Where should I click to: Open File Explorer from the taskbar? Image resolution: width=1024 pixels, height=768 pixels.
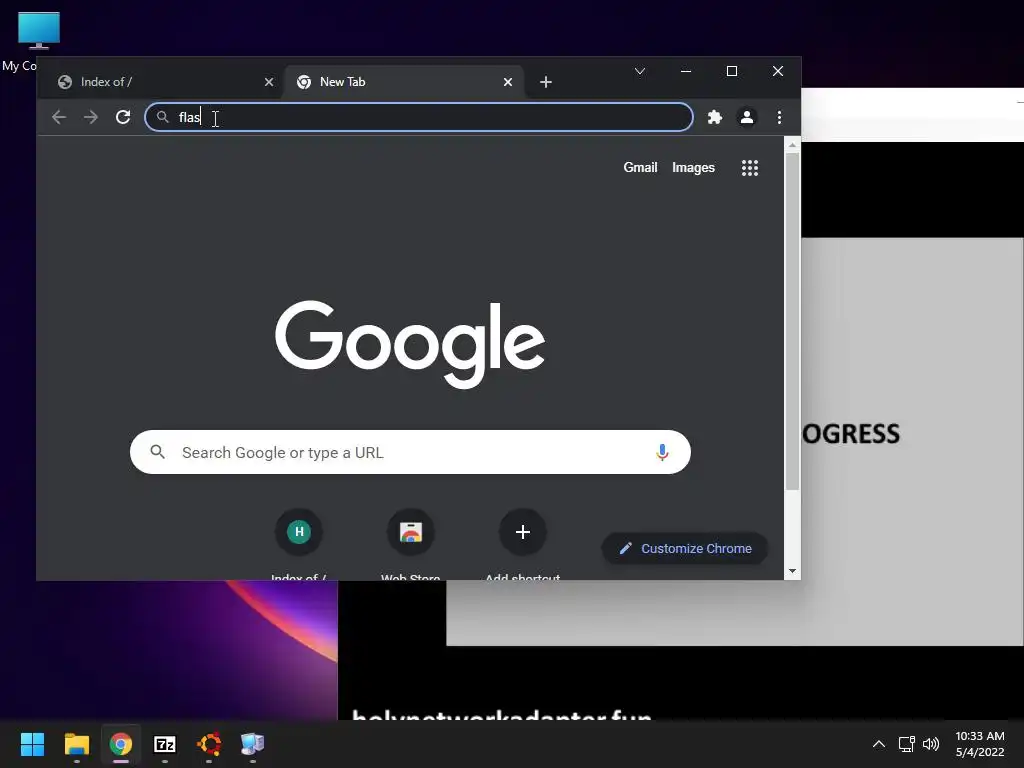pyautogui.click(x=76, y=744)
